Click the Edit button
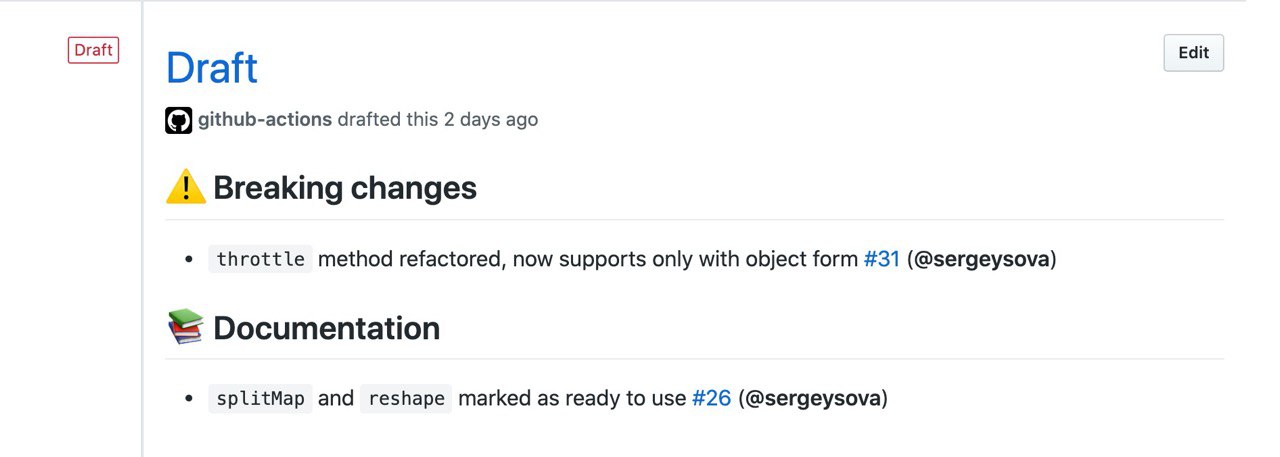 coord(1193,53)
